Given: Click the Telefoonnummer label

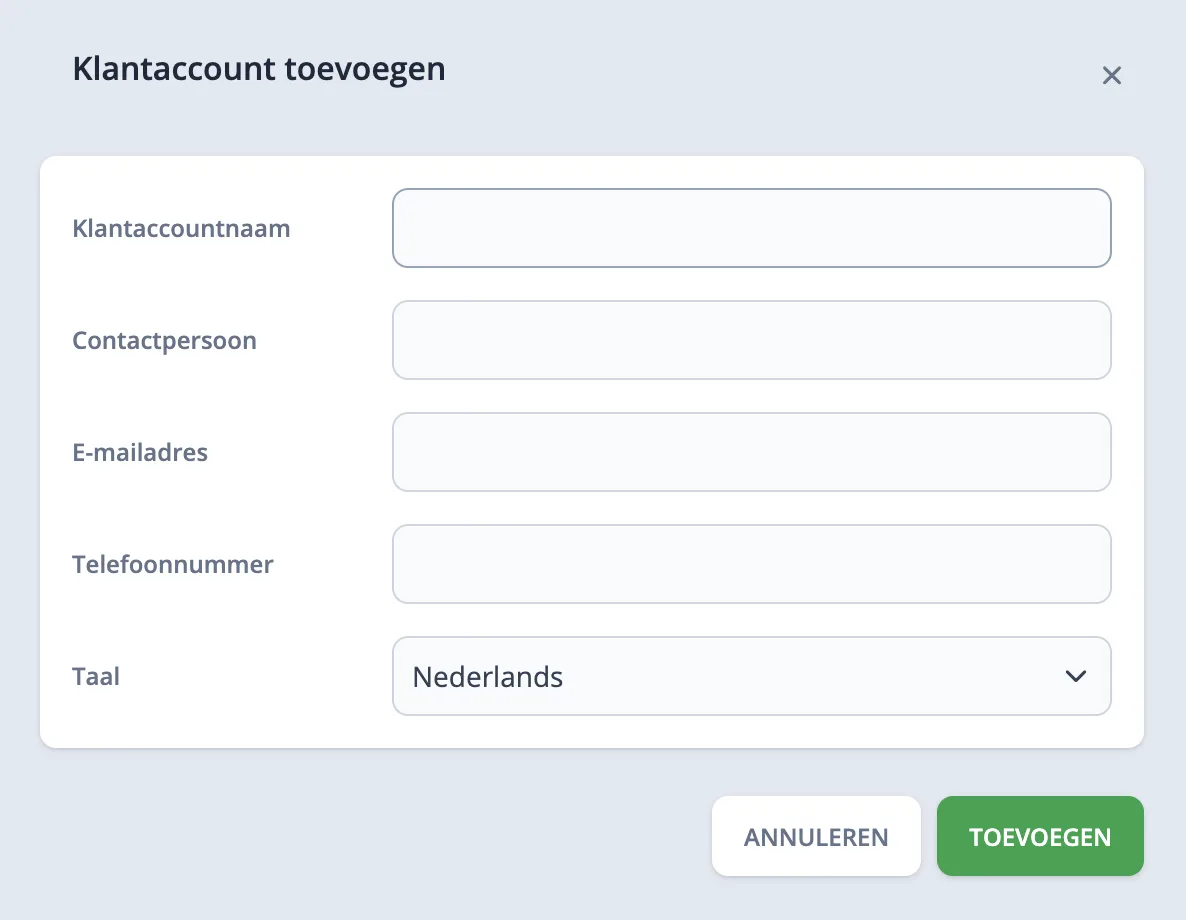Looking at the screenshot, I should pyautogui.click(x=172, y=564).
